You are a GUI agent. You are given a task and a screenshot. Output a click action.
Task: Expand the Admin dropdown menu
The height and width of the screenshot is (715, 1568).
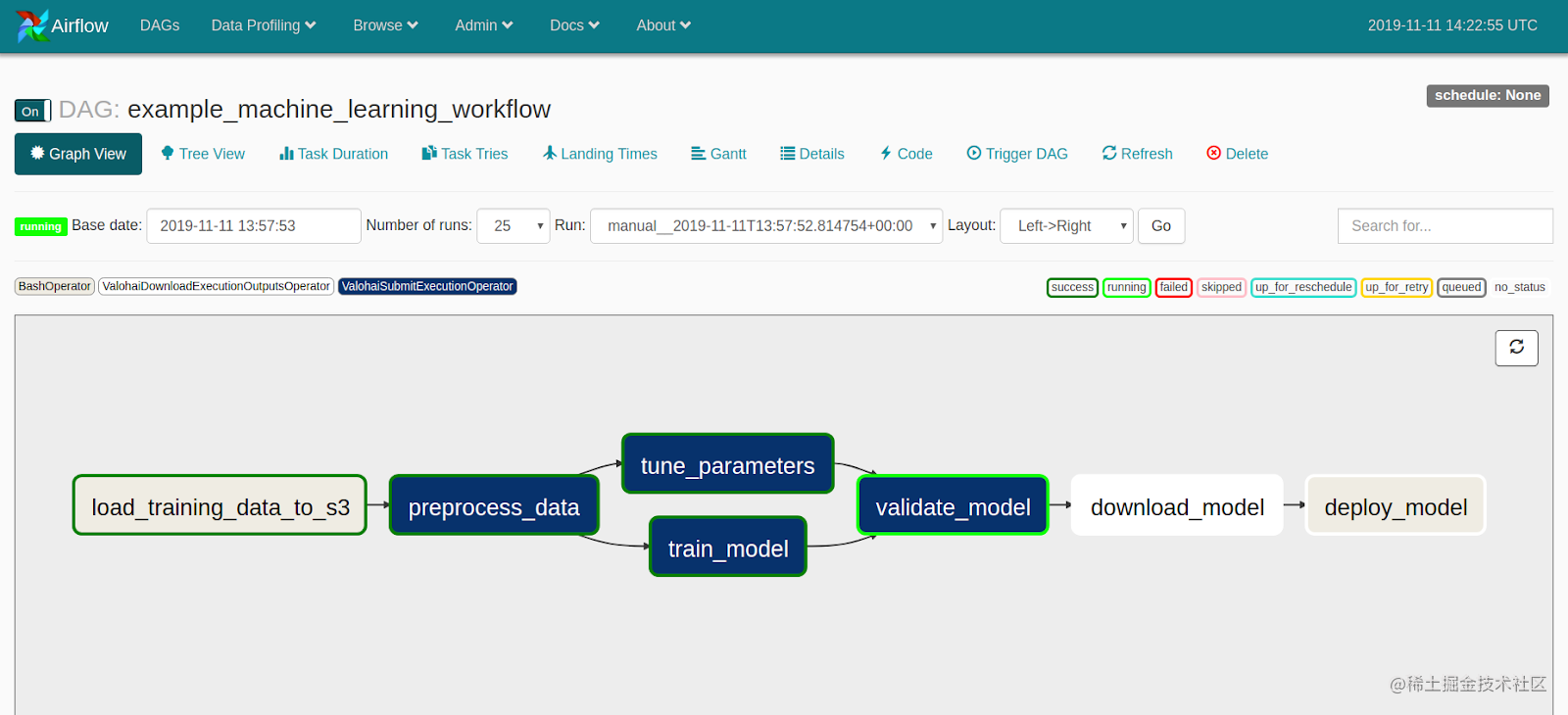[x=484, y=25]
